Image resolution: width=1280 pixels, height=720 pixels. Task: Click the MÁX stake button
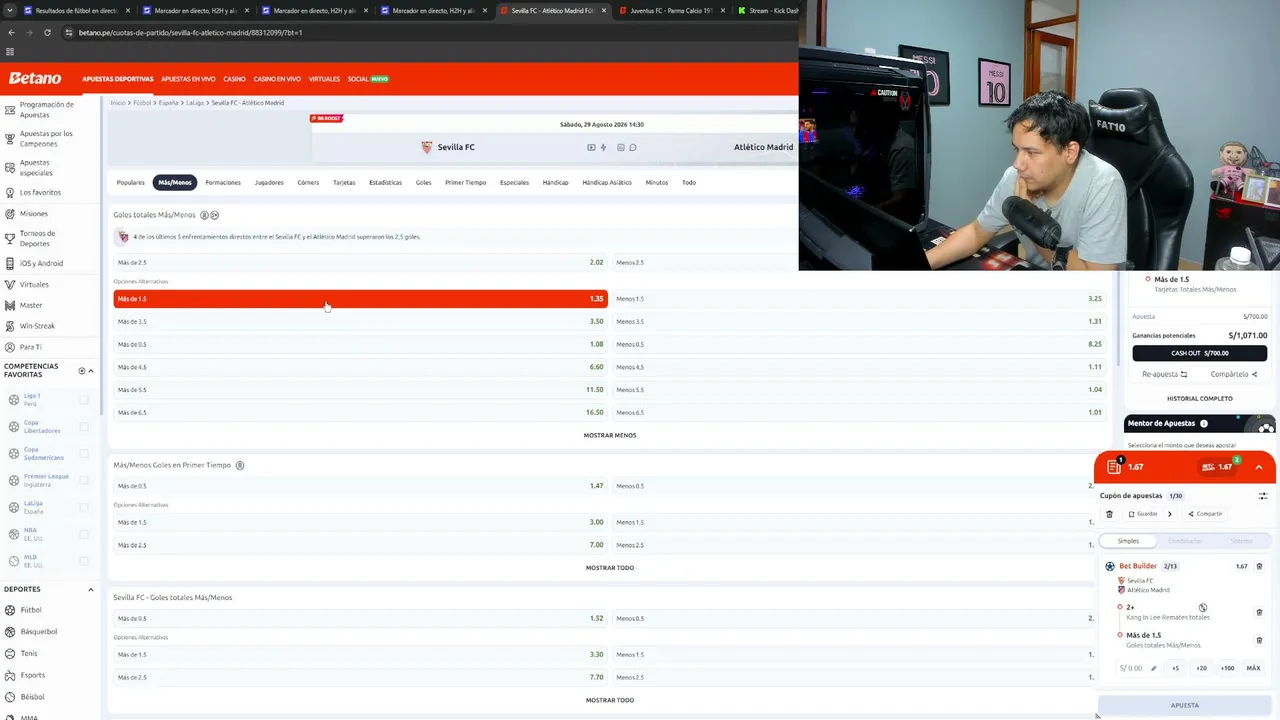point(1253,668)
